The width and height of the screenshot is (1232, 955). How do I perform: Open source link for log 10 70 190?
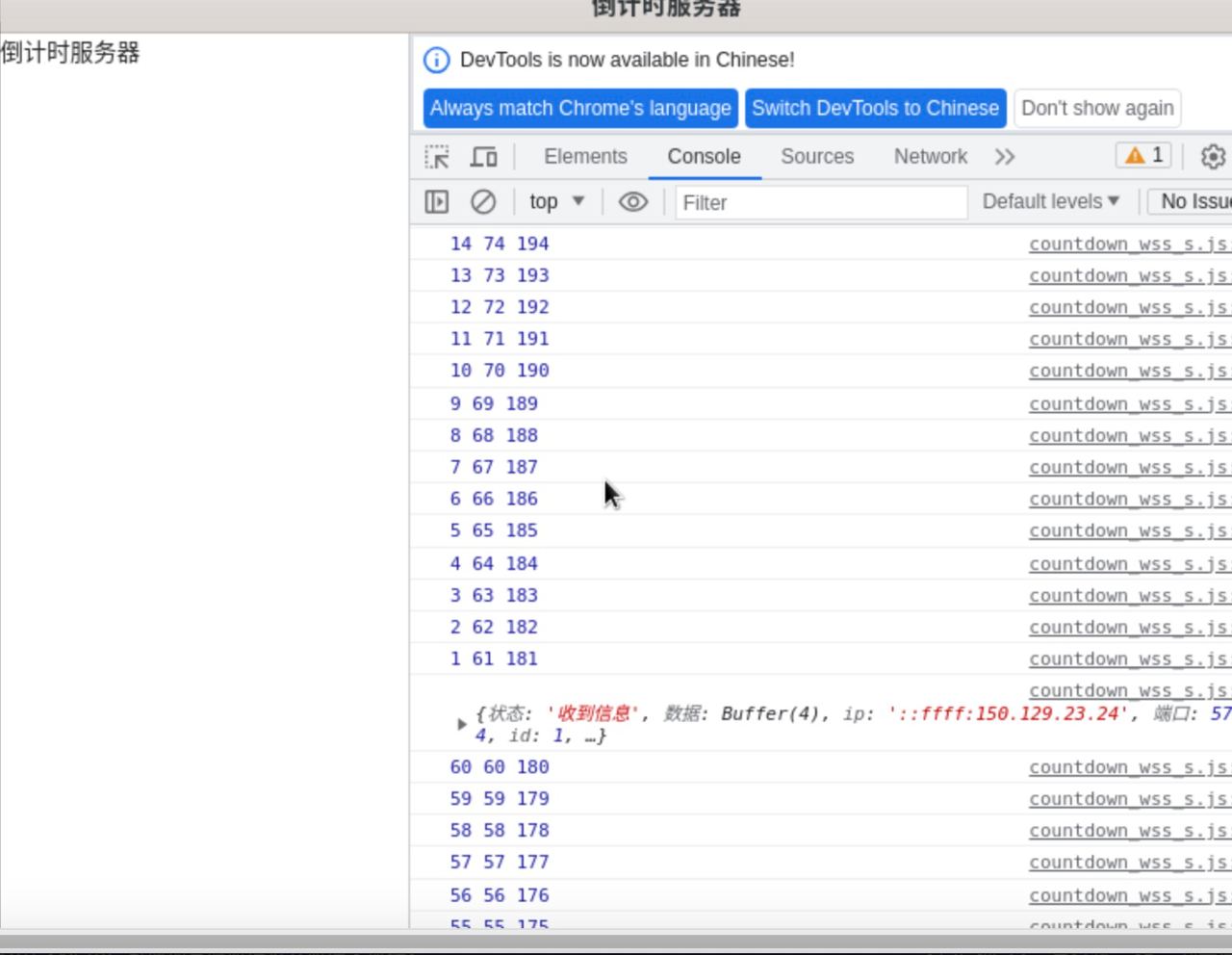click(x=1130, y=371)
